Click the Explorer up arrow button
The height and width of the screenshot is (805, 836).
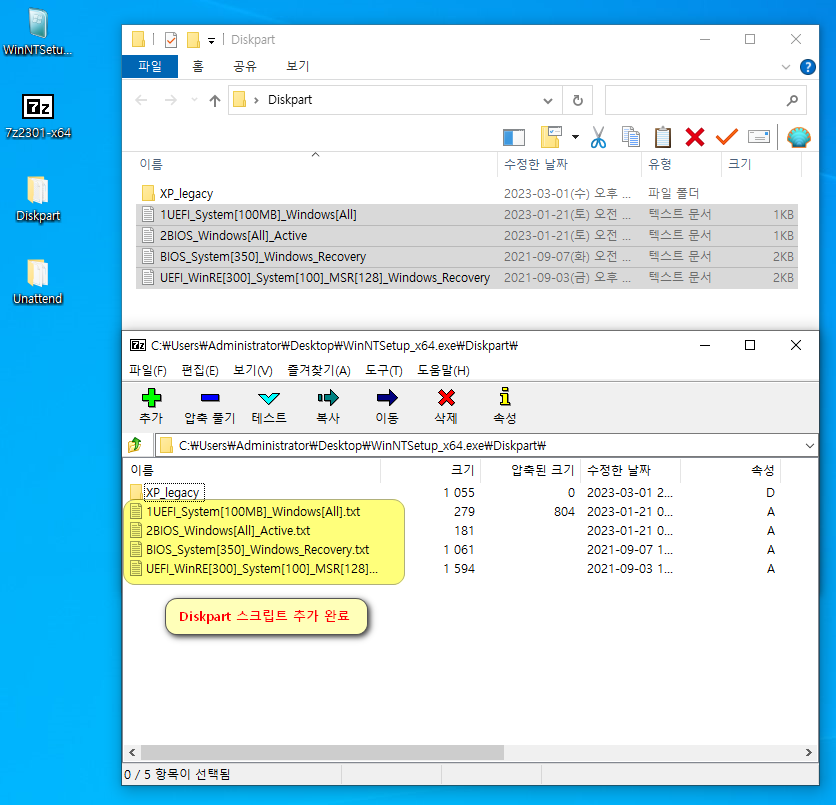pos(214,100)
